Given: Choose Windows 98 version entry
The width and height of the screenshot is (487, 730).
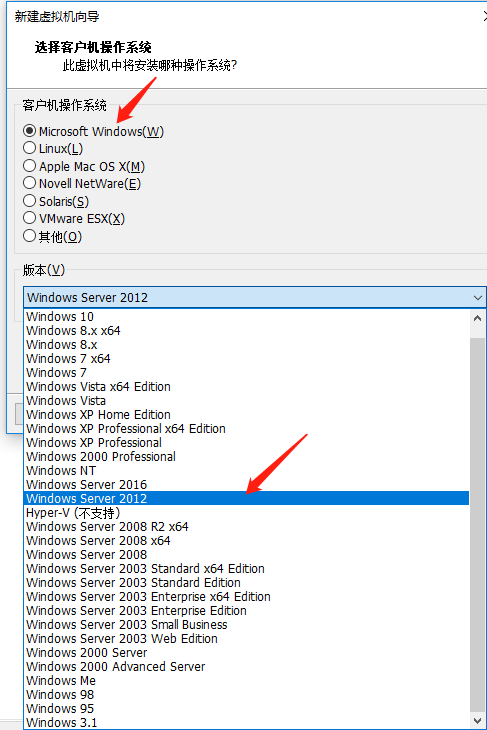Looking at the screenshot, I should pos(246,694).
